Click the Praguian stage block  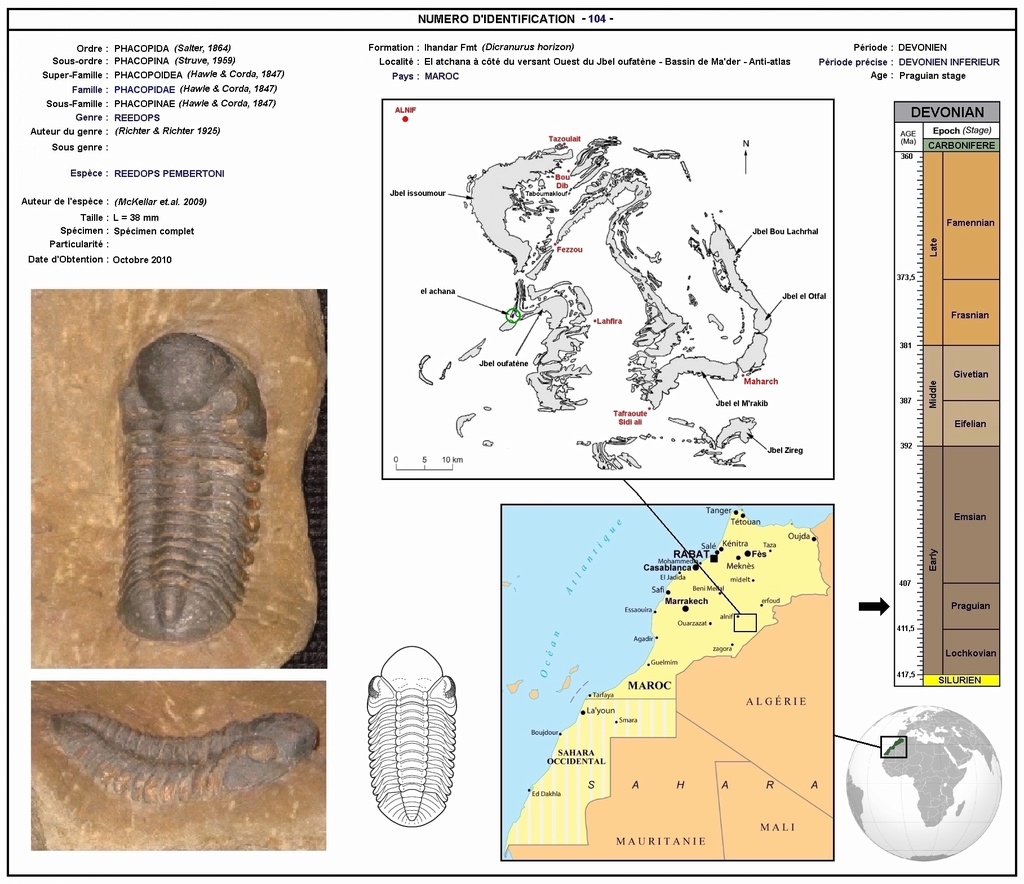[970, 606]
